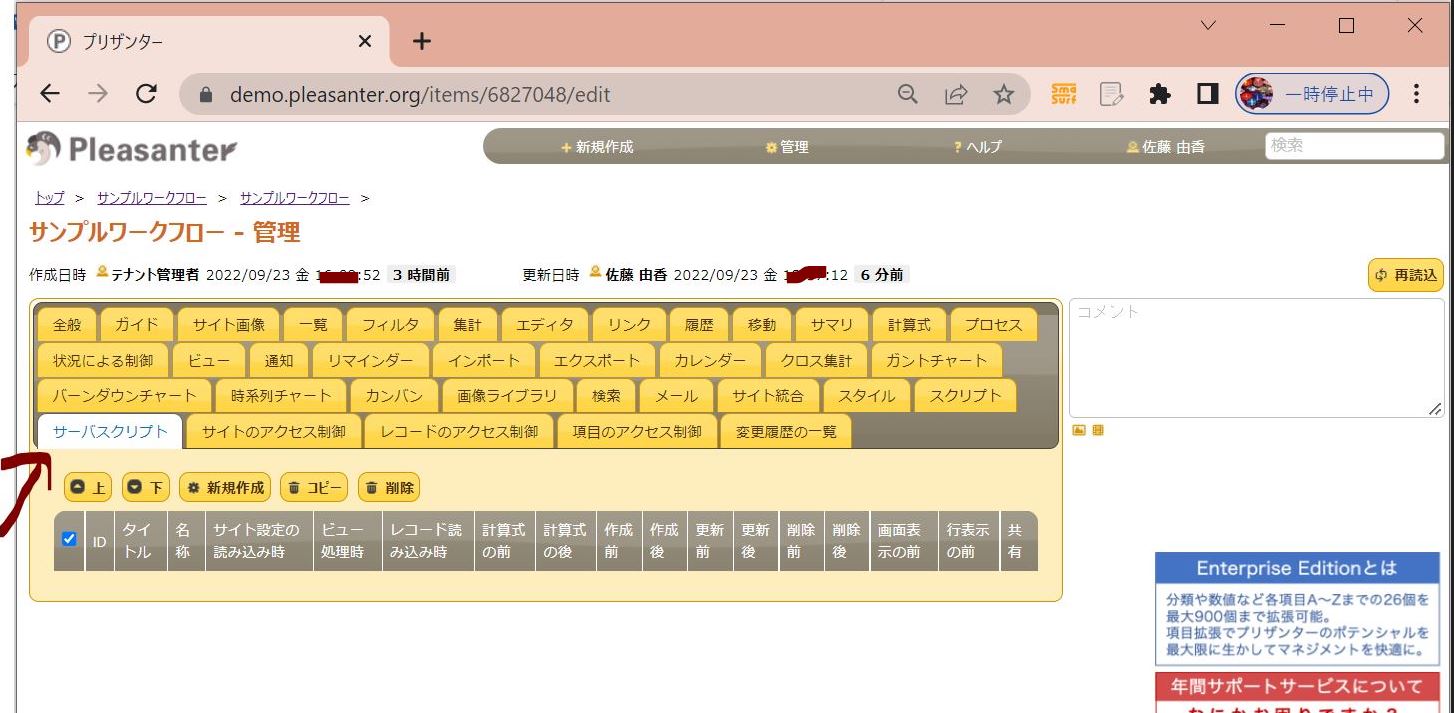The image size is (1454, 713).
Task: Click the share page icon in address bar
Action: click(x=956, y=95)
